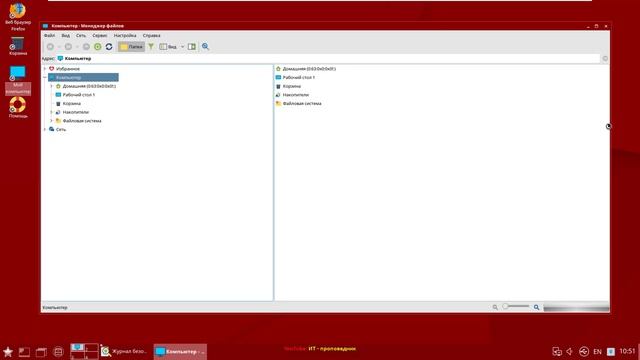Click the 10:51 clock in tray
The width and height of the screenshot is (640, 360).
627,351
